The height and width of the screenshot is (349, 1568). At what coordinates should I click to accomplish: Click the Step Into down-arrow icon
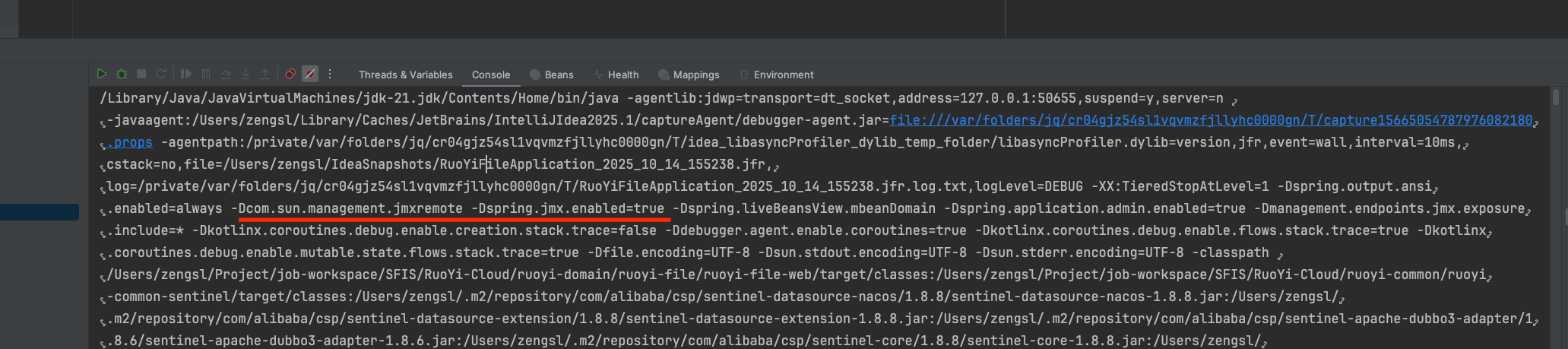pos(245,75)
